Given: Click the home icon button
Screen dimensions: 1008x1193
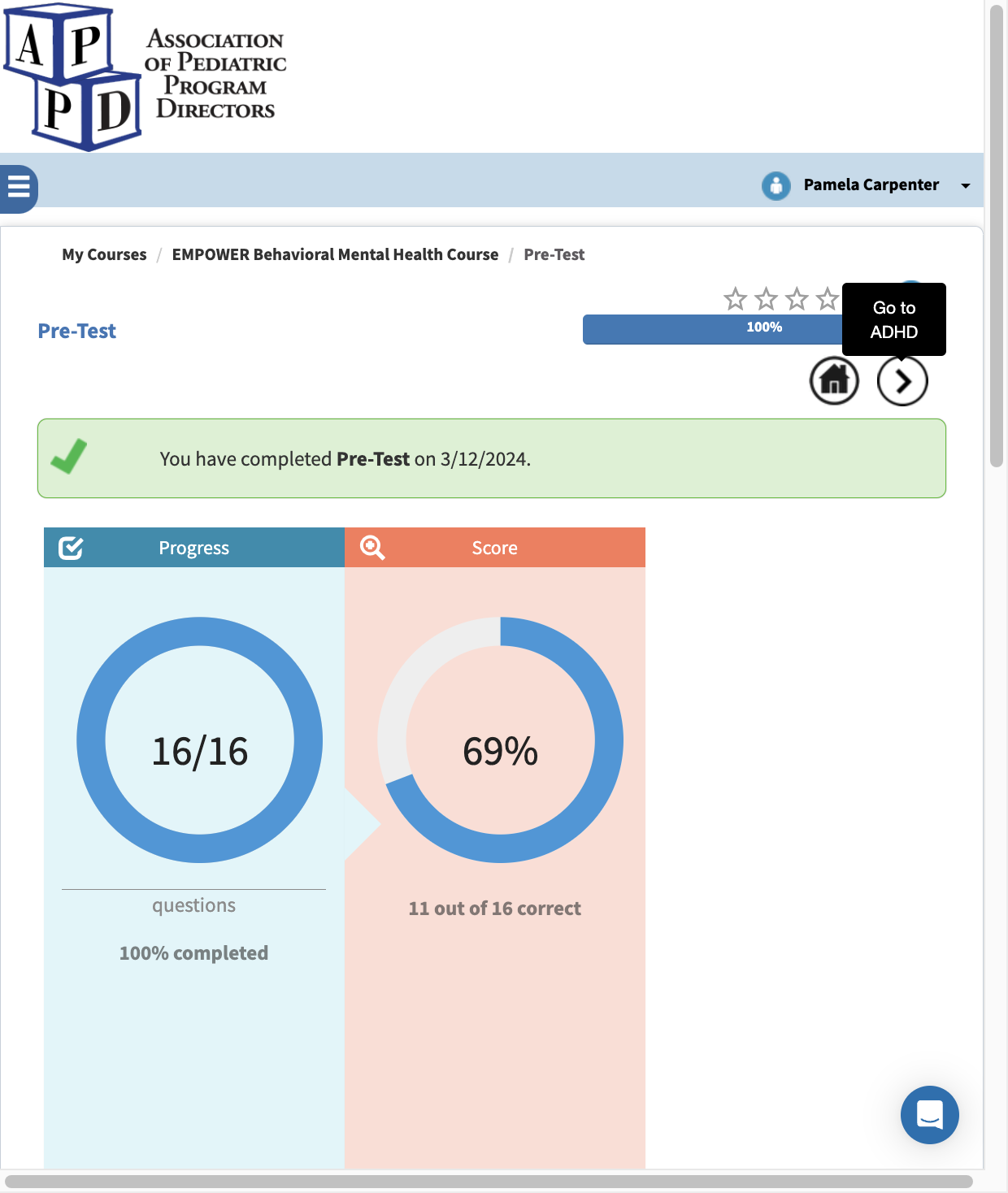Looking at the screenshot, I should click(x=834, y=380).
